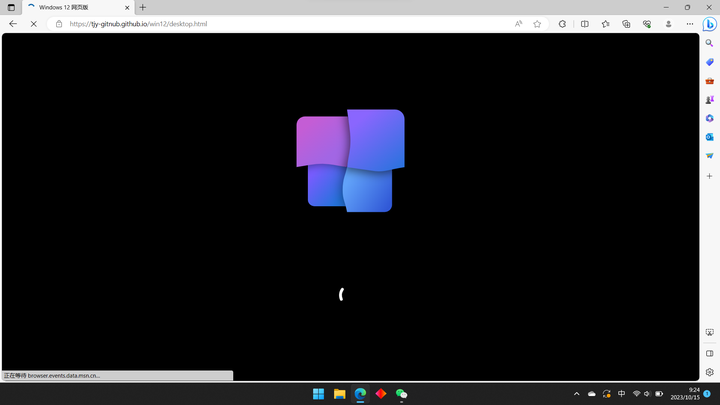The image size is (720, 405).
Task: View site information lock icon
Action: tap(59, 24)
